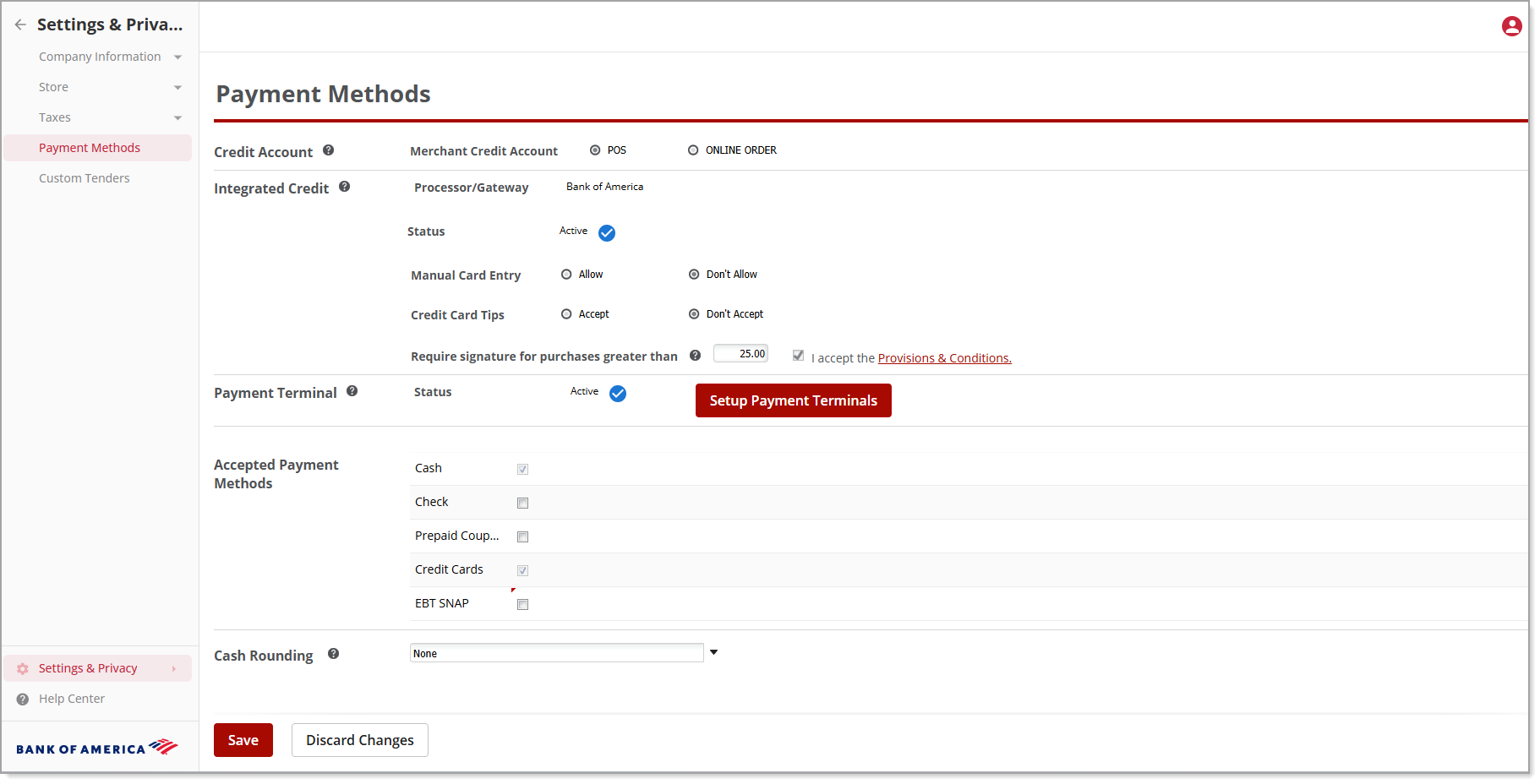
Task: Click the help icon beside Credit Account
Action: pyautogui.click(x=329, y=150)
